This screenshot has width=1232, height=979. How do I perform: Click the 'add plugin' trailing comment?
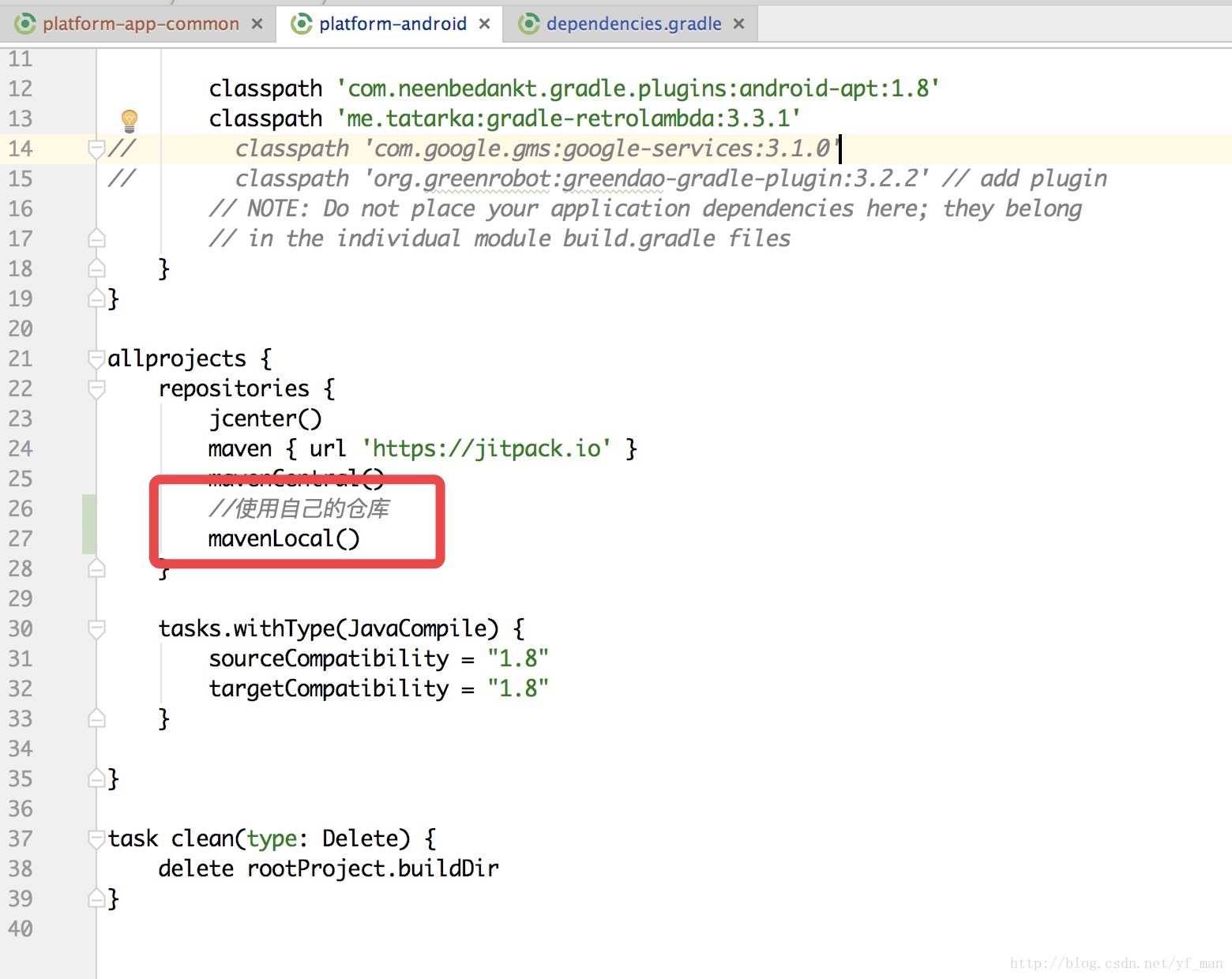(x=1024, y=178)
